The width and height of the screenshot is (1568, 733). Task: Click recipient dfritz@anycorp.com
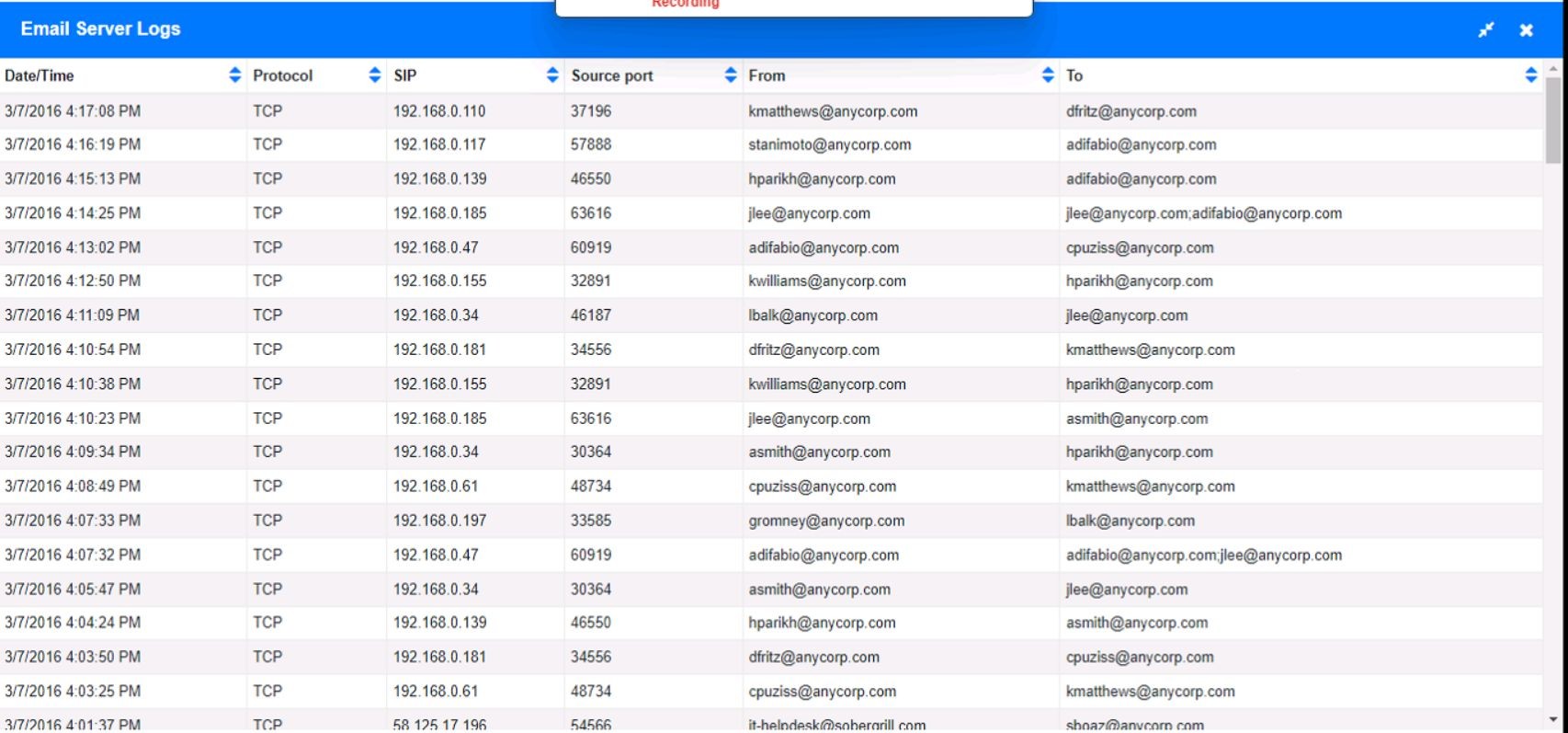[x=1131, y=111]
